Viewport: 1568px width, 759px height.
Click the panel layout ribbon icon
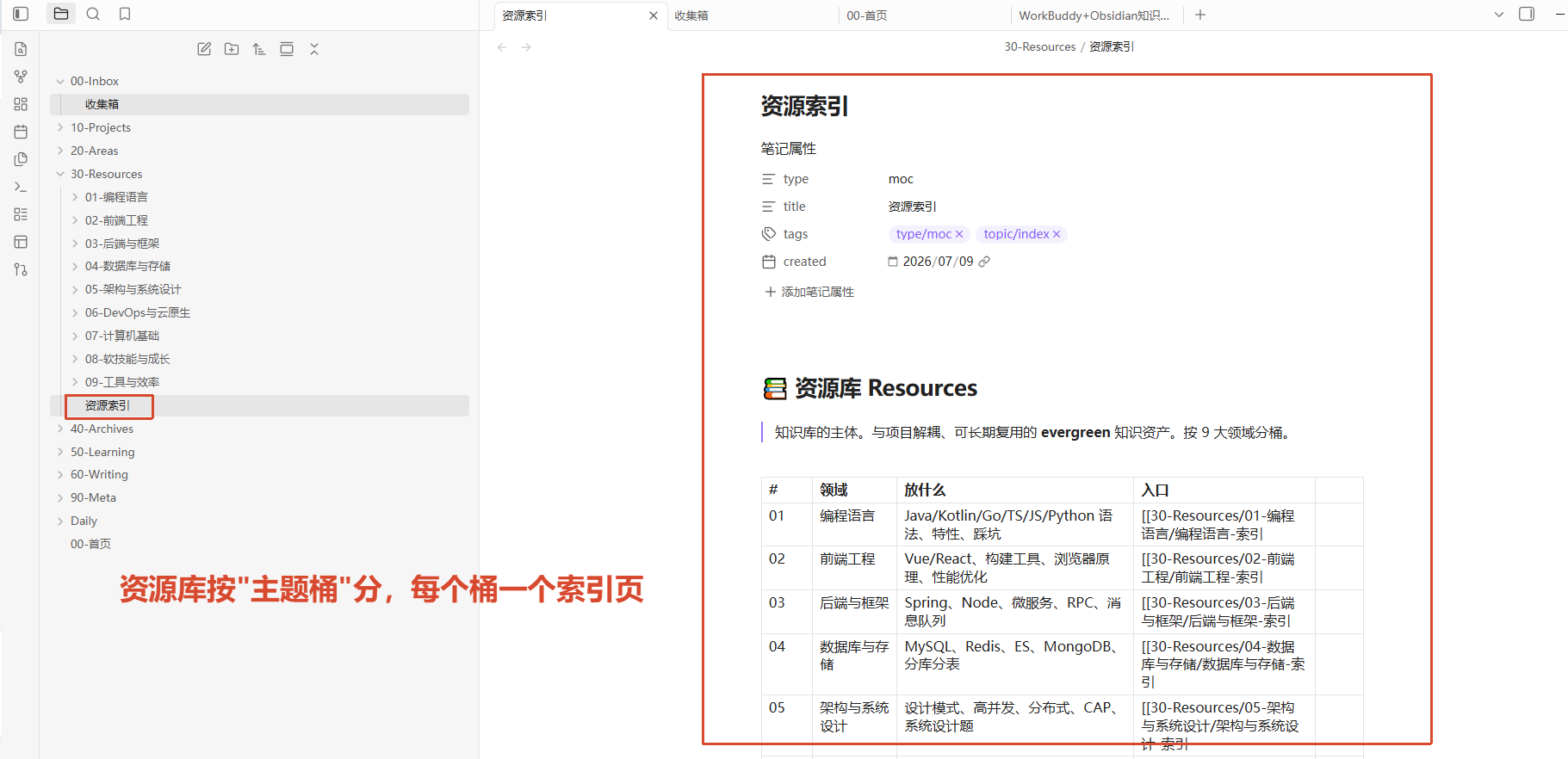coord(21,242)
